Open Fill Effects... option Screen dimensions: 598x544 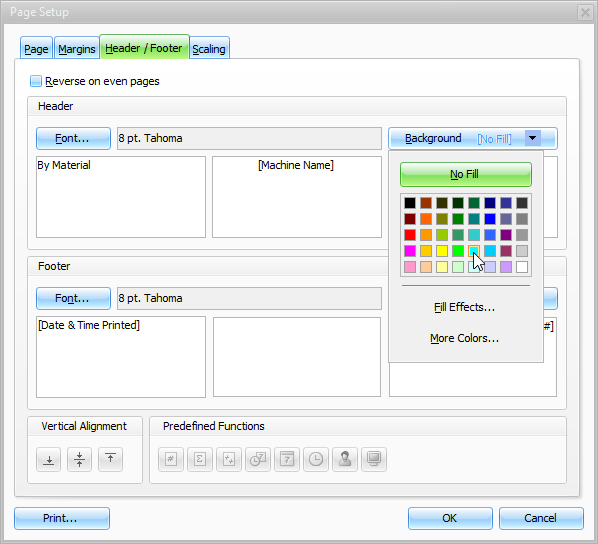click(x=465, y=307)
